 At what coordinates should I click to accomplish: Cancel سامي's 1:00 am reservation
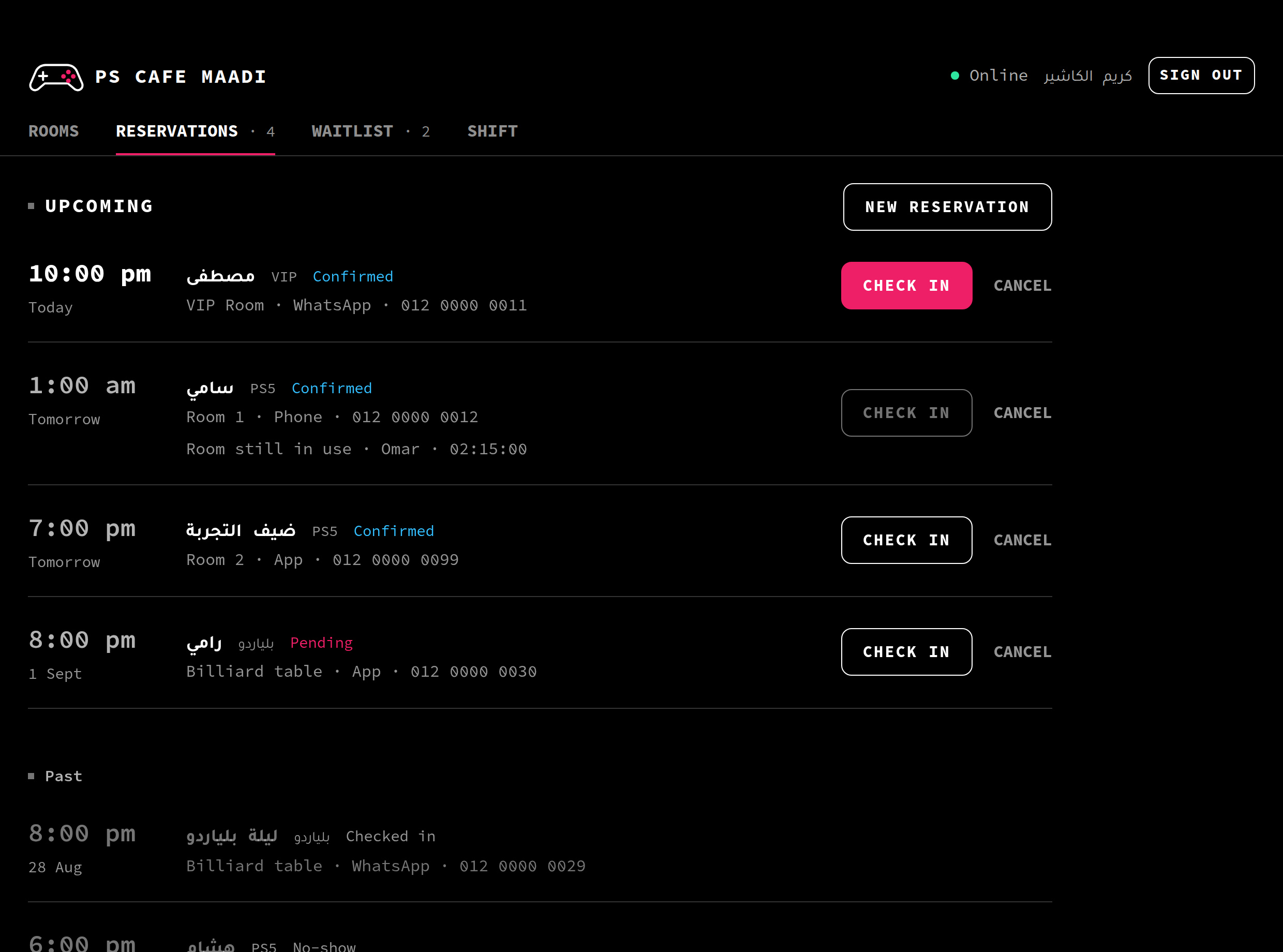point(1023,412)
